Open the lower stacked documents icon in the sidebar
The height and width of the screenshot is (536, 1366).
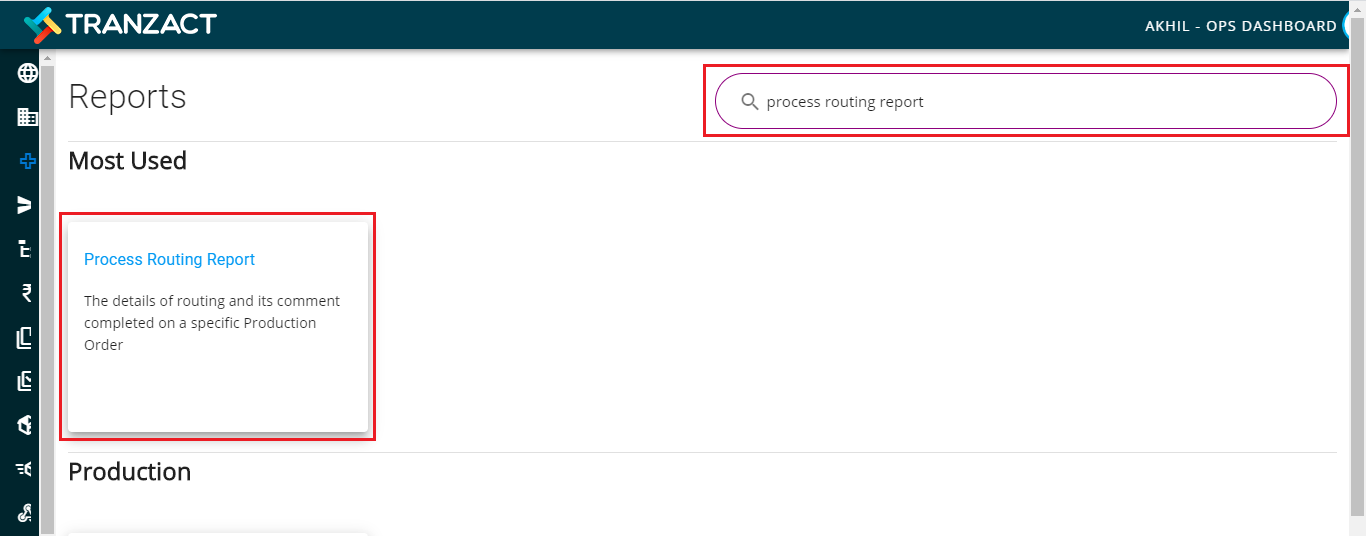[26, 381]
